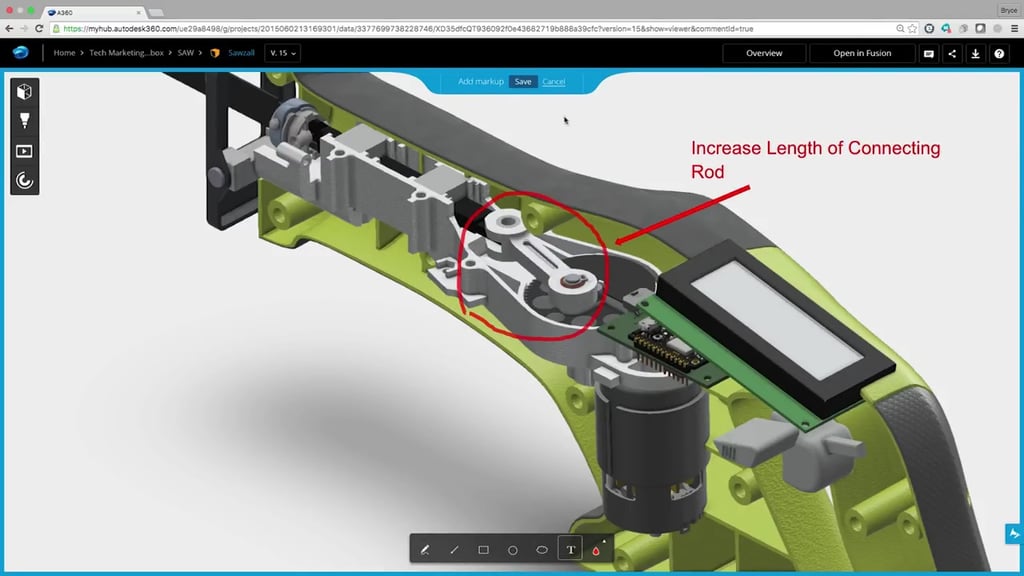
Task: Open the V. 15 version dropdown
Action: pyautogui.click(x=282, y=53)
